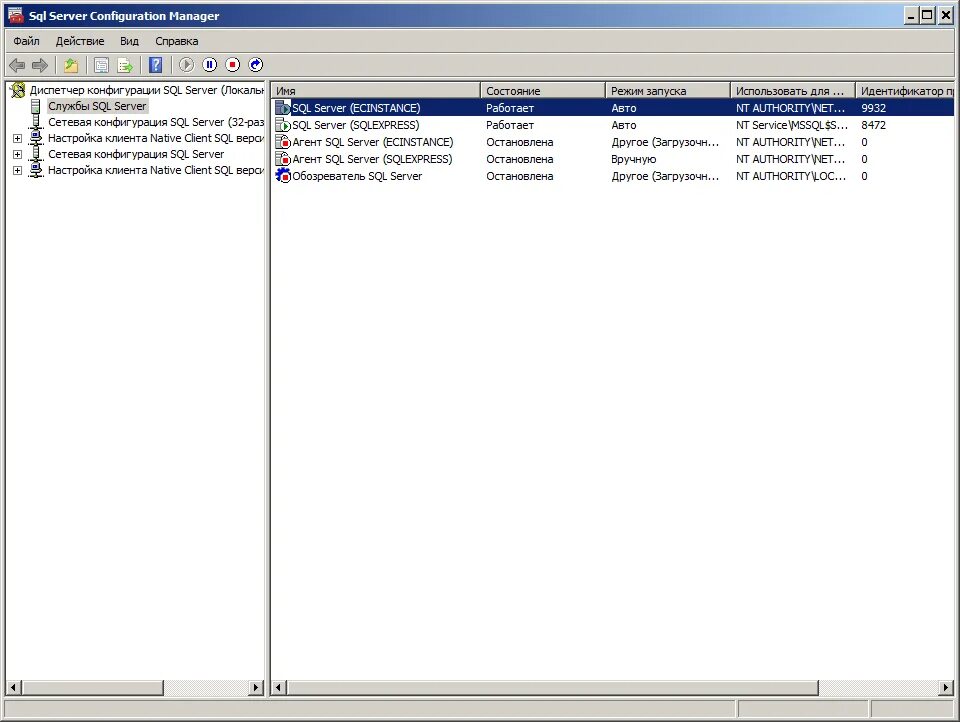Open the Вид menu
The image size is (960, 722).
tap(129, 41)
